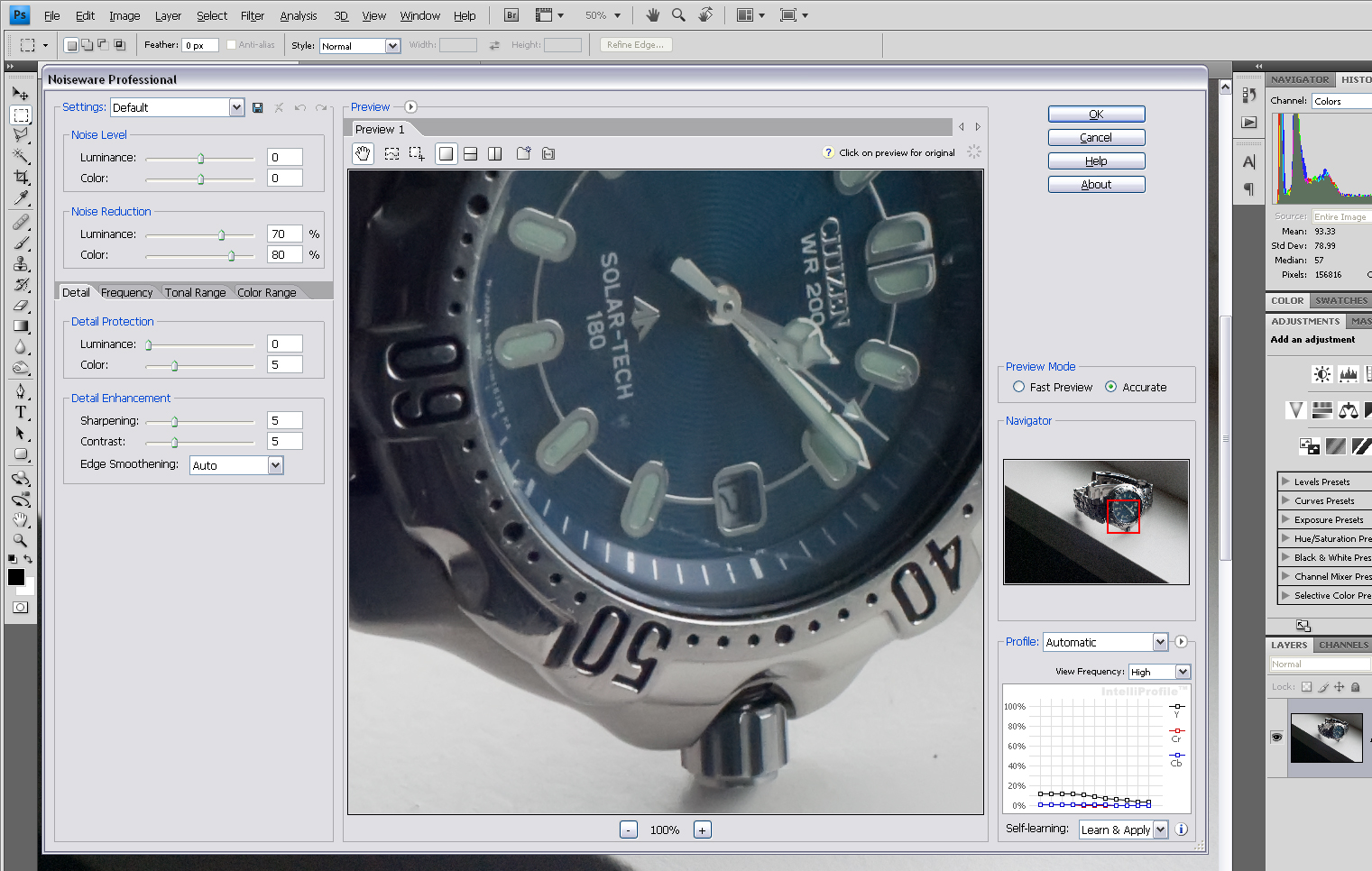Switch to the Tonal Range tab
The height and width of the screenshot is (871, 1372).
click(195, 292)
